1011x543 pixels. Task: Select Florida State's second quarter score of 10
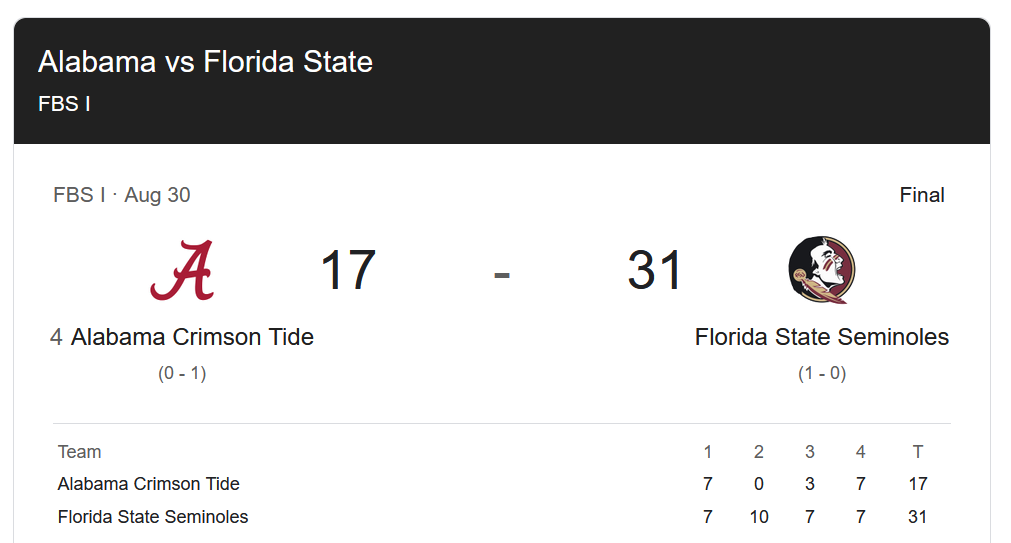758,517
